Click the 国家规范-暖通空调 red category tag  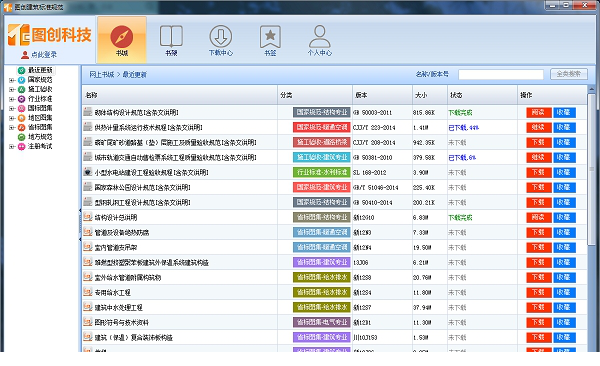tap(322, 127)
